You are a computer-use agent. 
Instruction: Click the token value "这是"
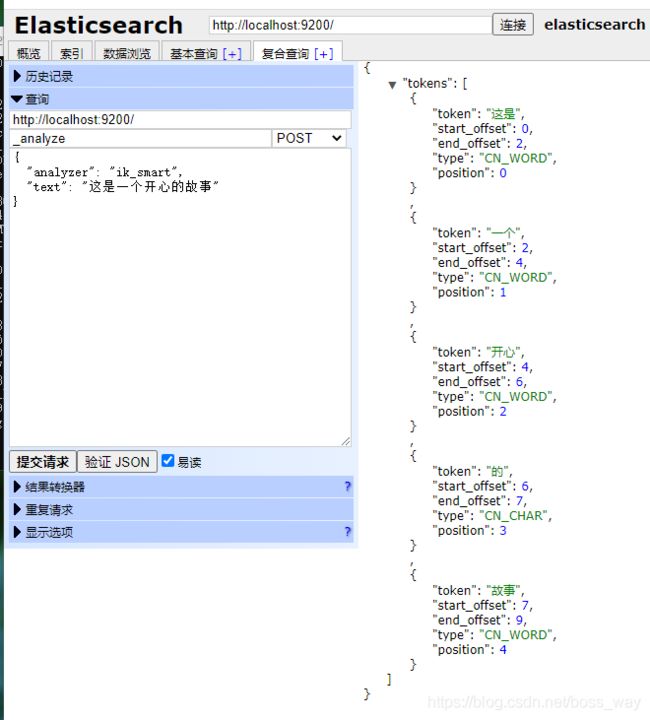pos(503,113)
